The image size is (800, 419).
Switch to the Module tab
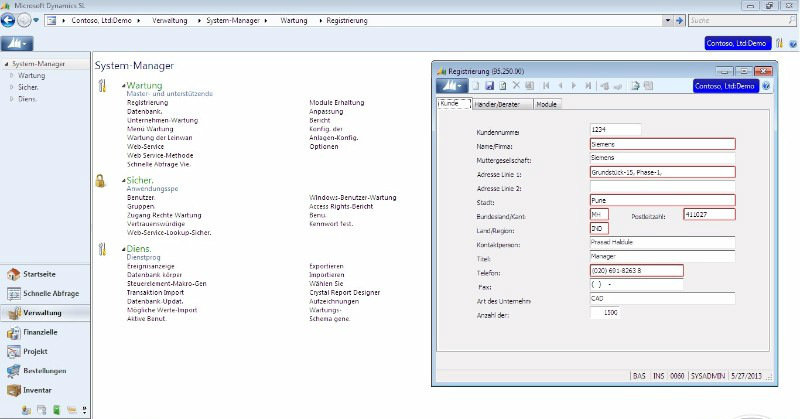tap(547, 104)
